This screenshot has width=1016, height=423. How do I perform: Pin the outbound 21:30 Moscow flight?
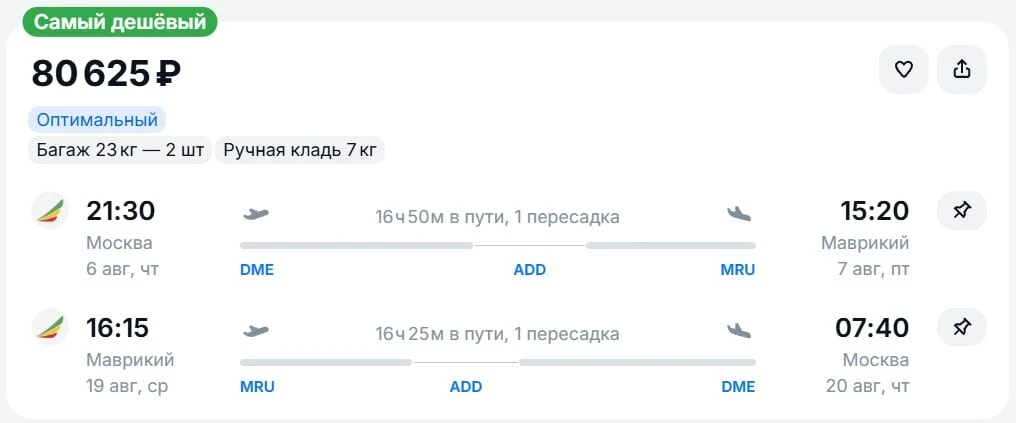962,211
